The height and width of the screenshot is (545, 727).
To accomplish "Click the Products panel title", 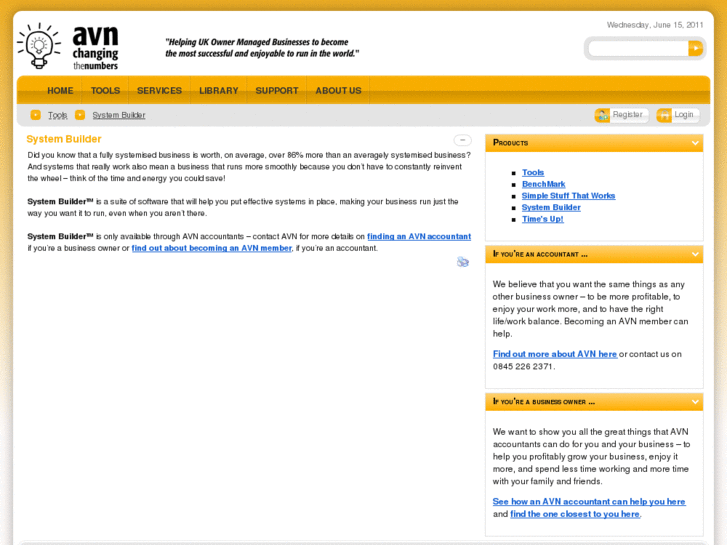I will click(x=510, y=143).
